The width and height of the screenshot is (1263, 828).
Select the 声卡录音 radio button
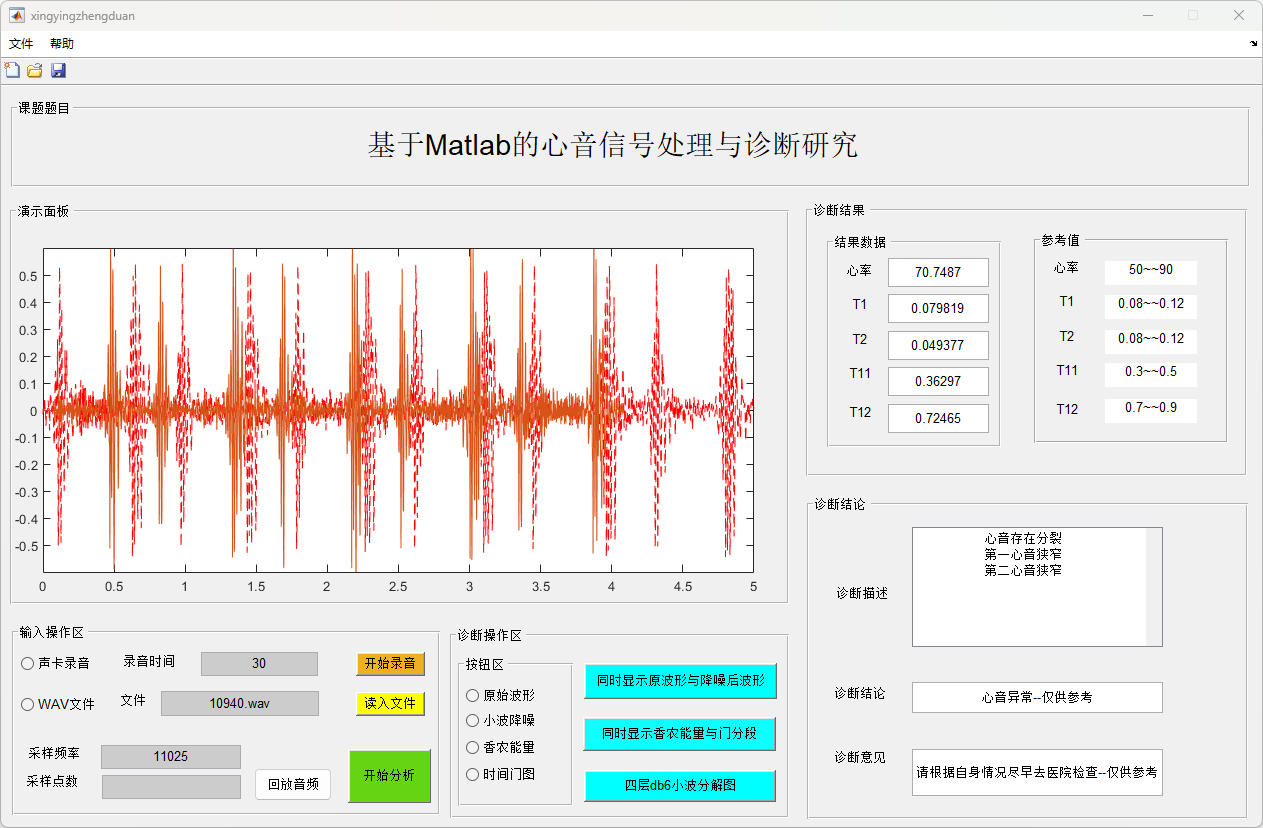[28, 664]
